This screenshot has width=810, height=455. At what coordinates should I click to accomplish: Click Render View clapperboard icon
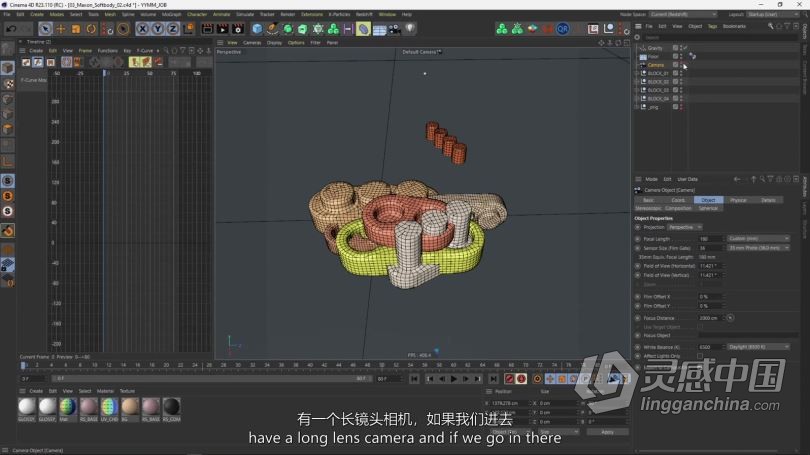tap(207, 29)
